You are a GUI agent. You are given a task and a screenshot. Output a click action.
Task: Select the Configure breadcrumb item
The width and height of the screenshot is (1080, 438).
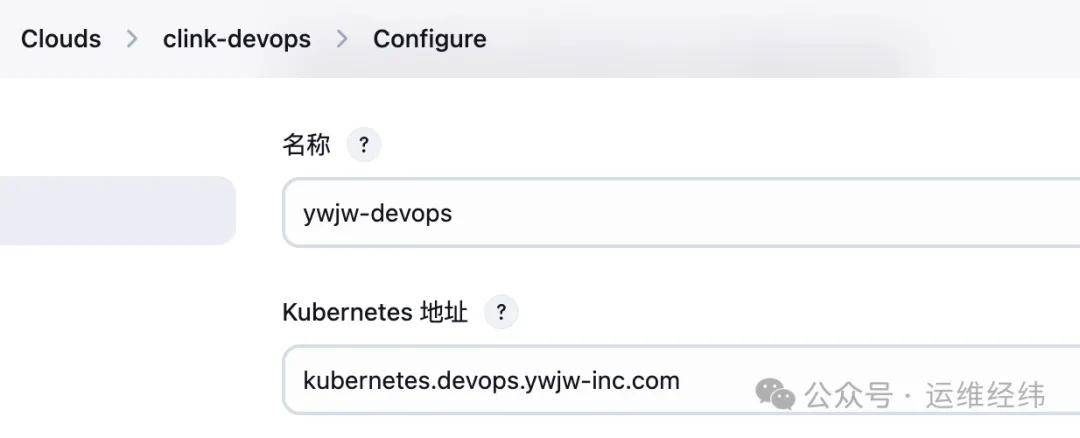430,39
